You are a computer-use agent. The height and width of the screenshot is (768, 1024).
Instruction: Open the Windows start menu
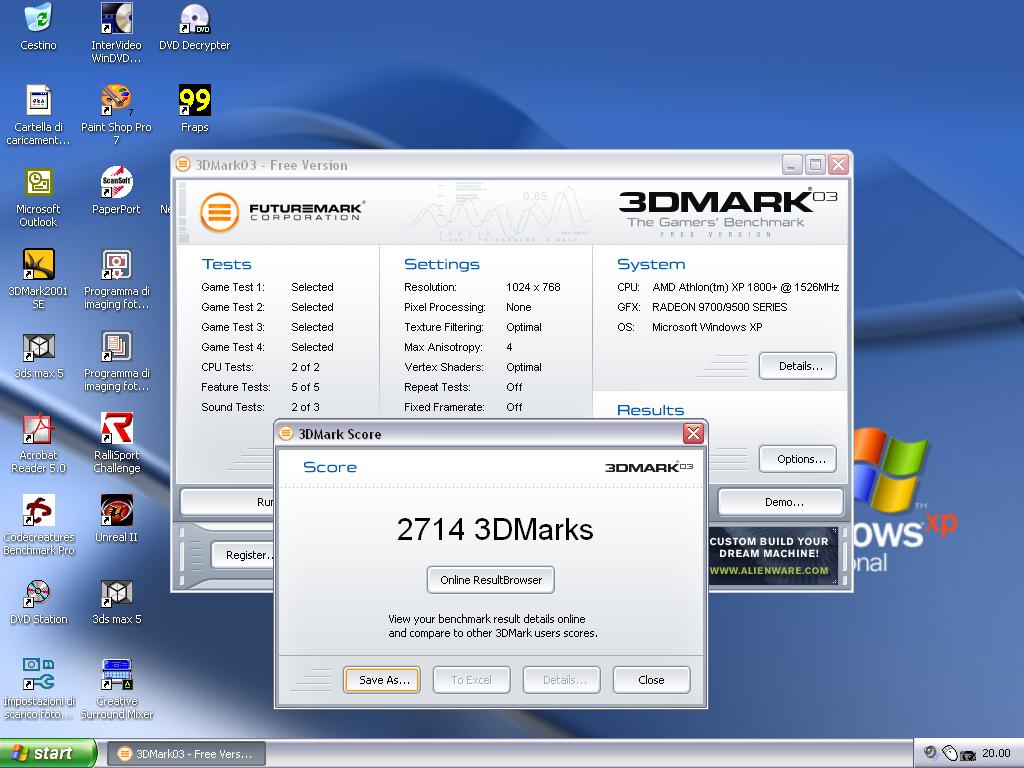click(47, 753)
